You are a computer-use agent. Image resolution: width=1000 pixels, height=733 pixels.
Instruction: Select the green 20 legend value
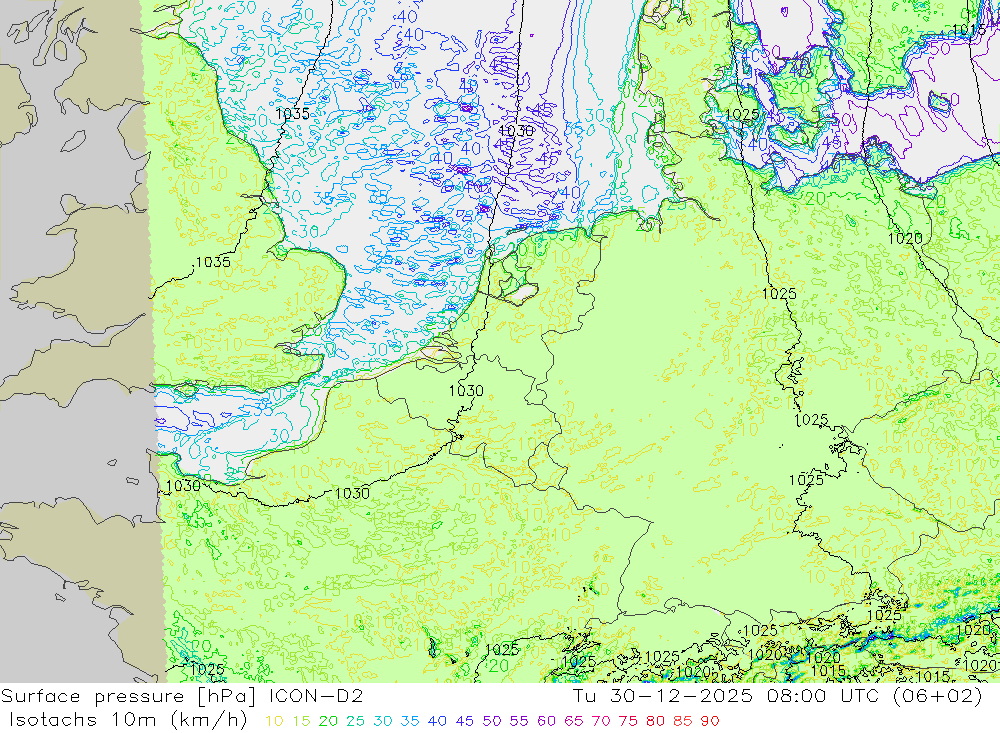pos(328,722)
